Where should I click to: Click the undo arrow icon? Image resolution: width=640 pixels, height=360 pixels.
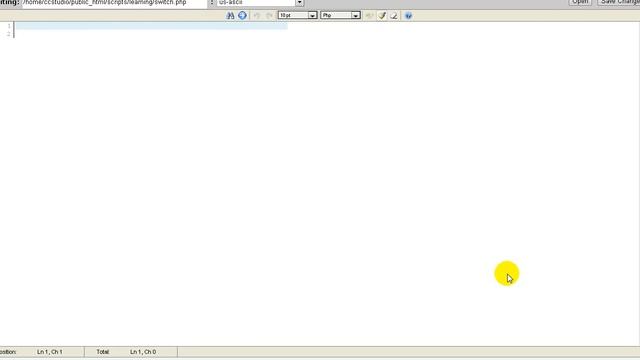pyautogui.click(x=257, y=16)
